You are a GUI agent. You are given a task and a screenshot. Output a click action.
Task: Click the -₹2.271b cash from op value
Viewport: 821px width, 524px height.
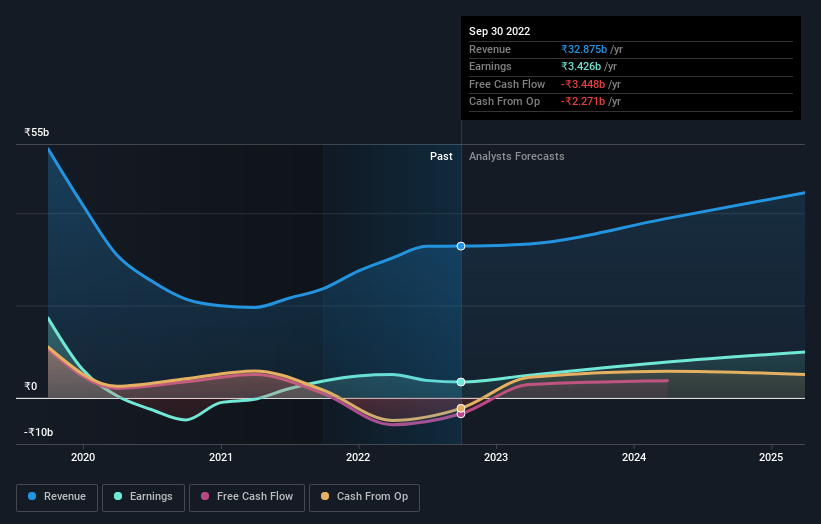(583, 102)
